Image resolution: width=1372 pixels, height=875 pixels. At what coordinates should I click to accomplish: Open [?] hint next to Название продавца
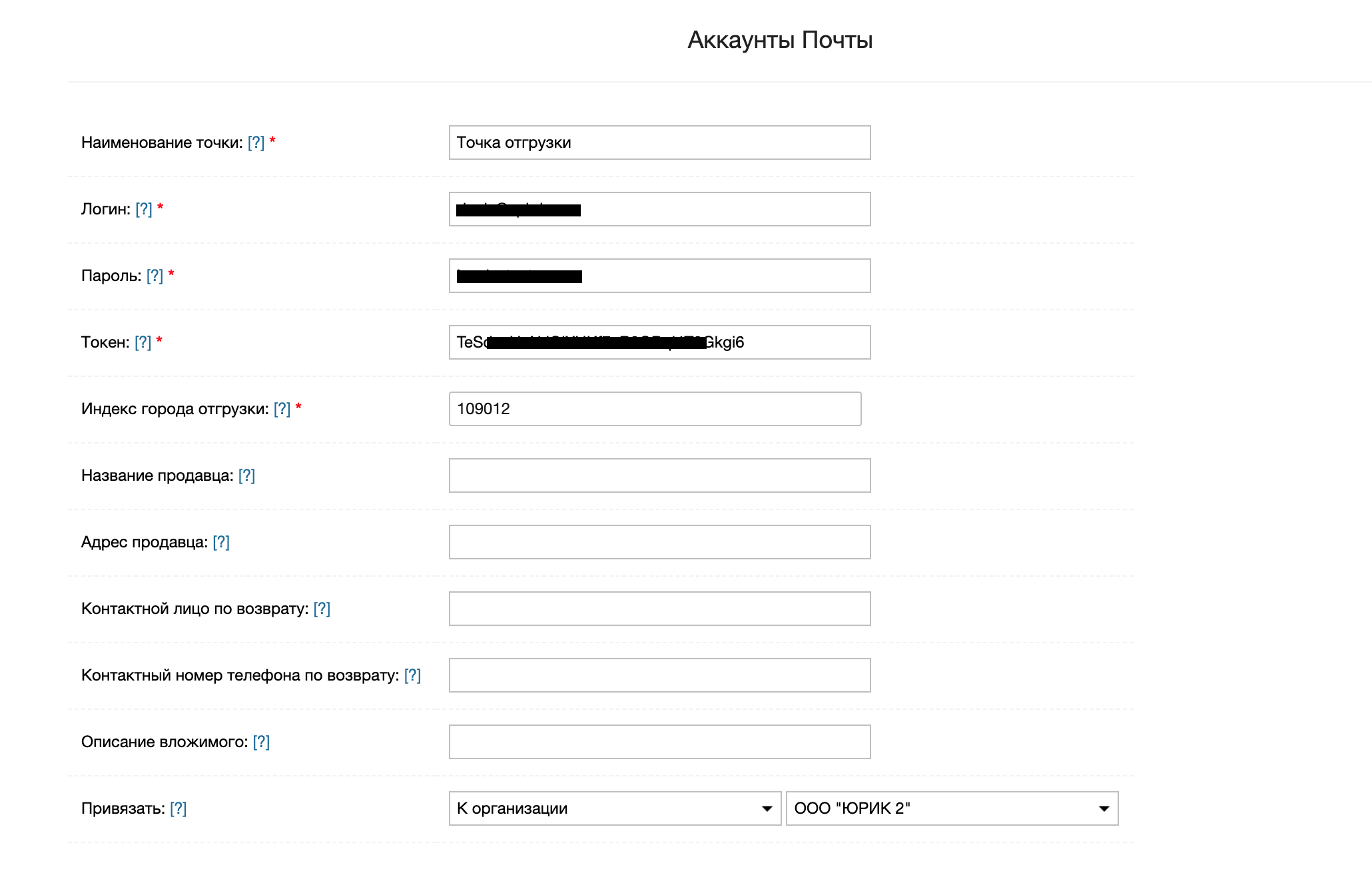pyautogui.click(x=246, y=475)
